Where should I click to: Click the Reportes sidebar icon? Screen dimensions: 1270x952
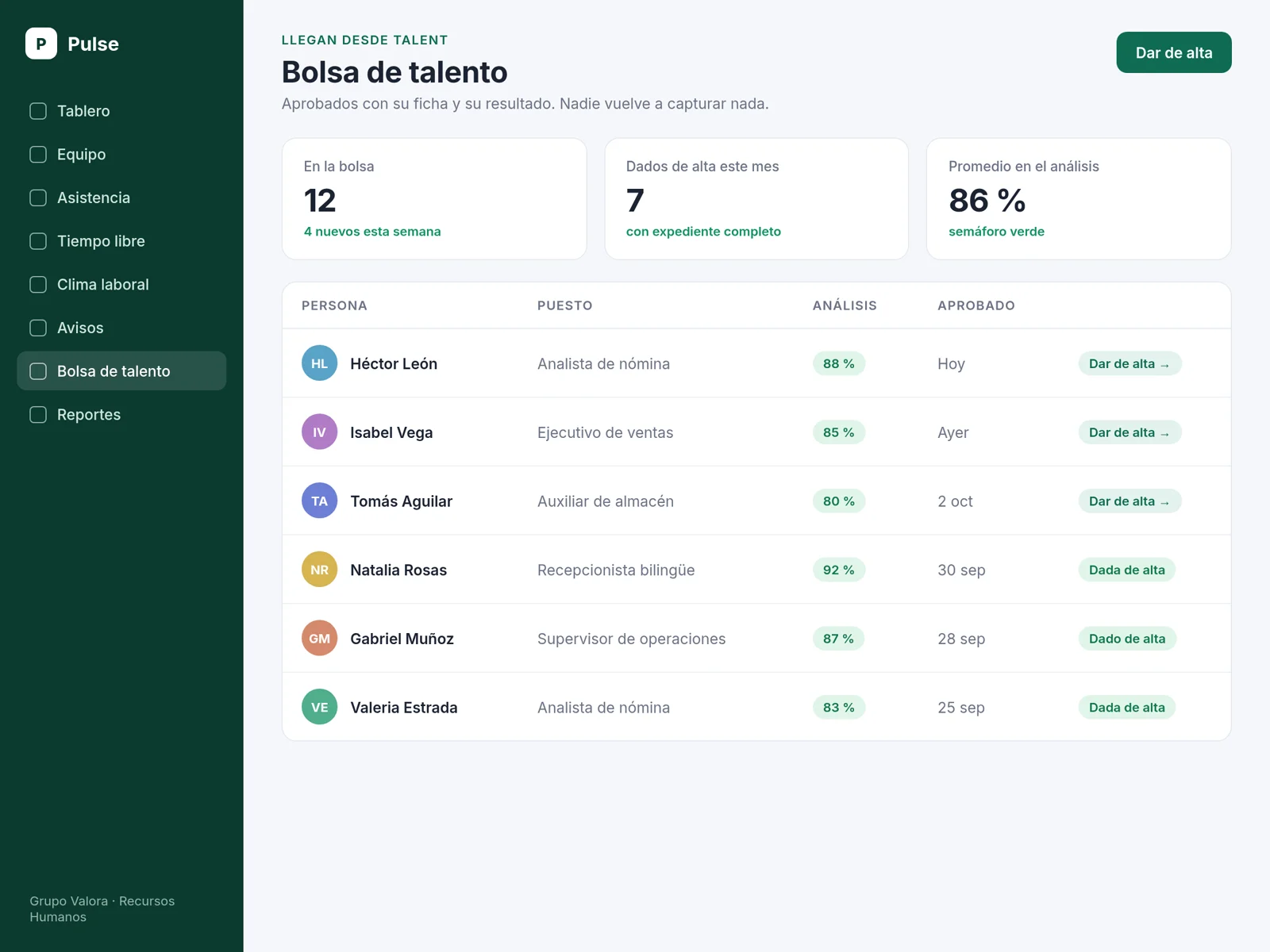pos(38,414)
